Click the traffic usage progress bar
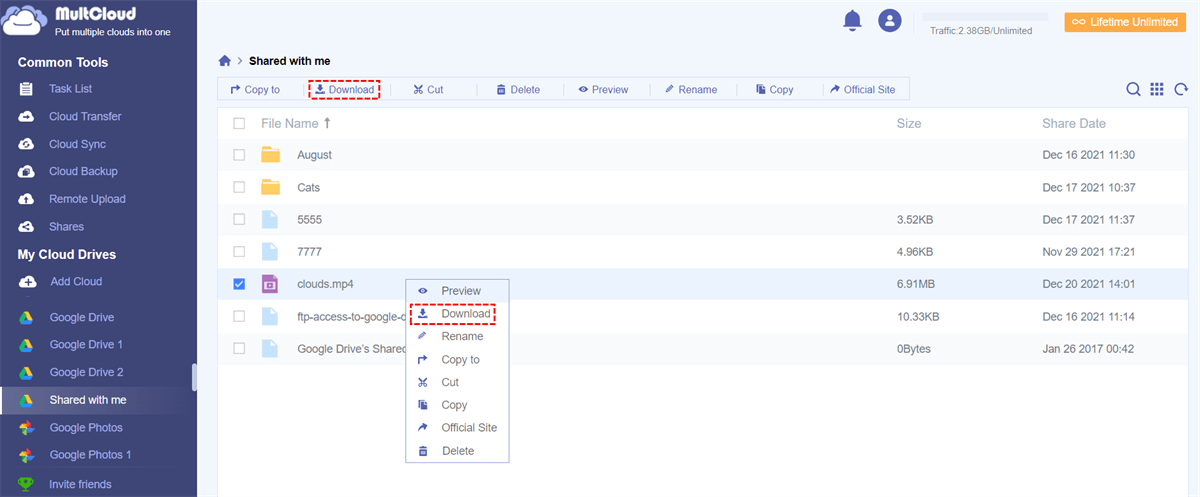Image resolution: width=1200 pixels, height=497 pixels. [x=984, y=17]
